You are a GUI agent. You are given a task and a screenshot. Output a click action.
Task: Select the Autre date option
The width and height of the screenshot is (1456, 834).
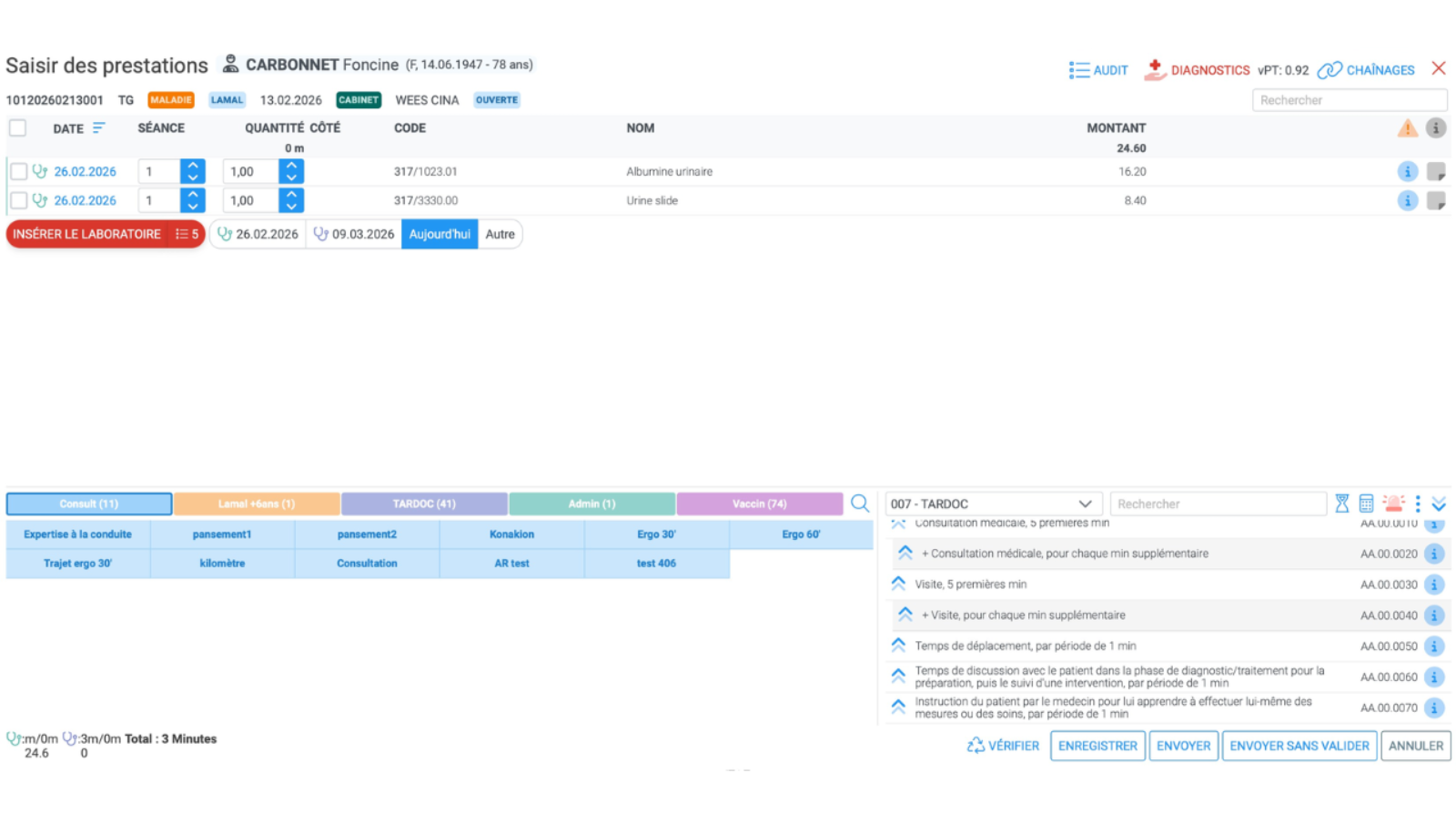[500, 234]
